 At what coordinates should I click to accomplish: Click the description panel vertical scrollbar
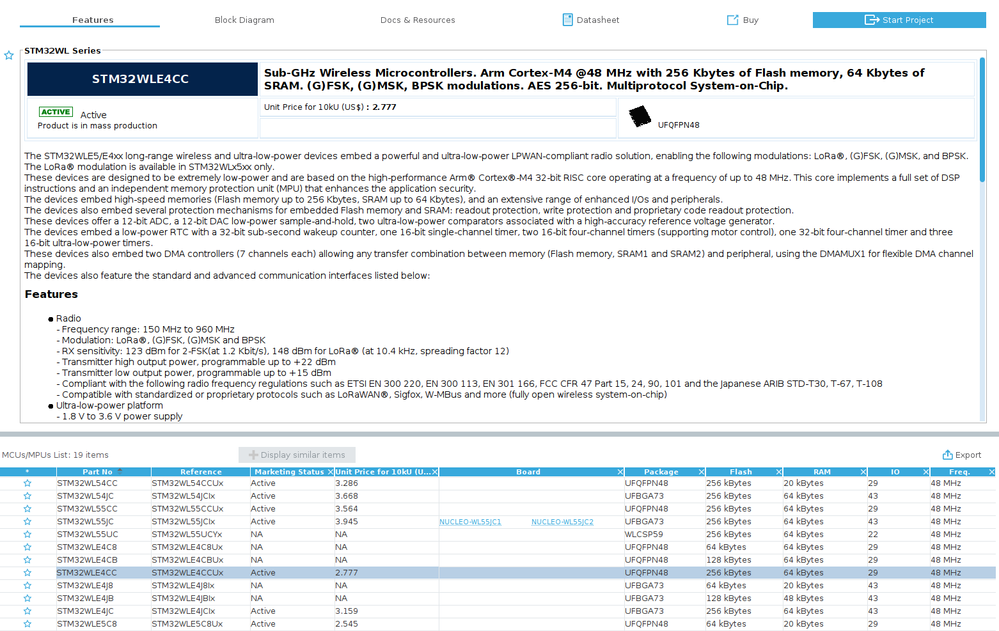point(982,119)
